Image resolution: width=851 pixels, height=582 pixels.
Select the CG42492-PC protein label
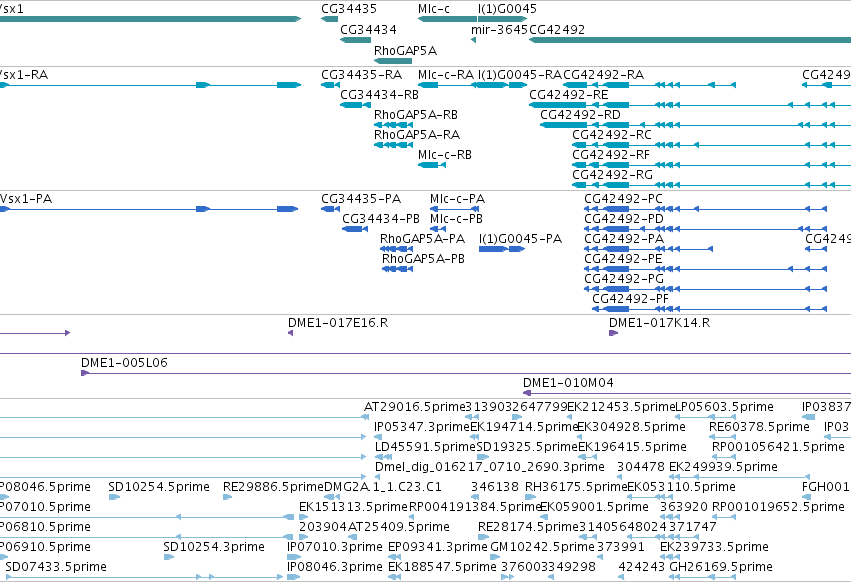623,199
